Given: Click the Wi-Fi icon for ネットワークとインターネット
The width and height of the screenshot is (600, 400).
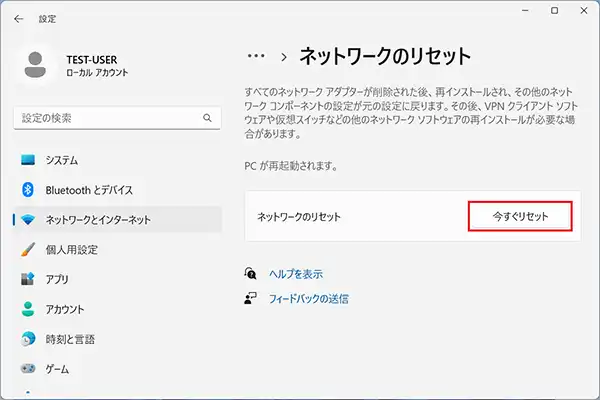Looking at the screenshot, I should click(x=28, y=220).
